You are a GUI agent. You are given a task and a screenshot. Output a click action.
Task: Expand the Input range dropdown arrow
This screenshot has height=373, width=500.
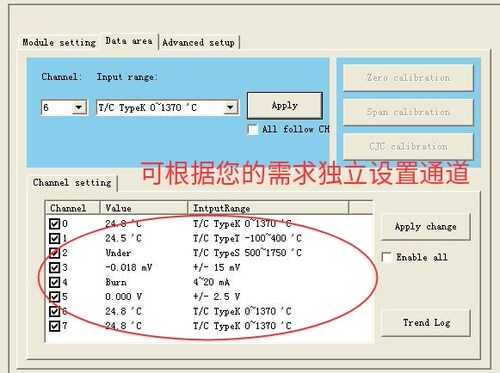[230, 108]
